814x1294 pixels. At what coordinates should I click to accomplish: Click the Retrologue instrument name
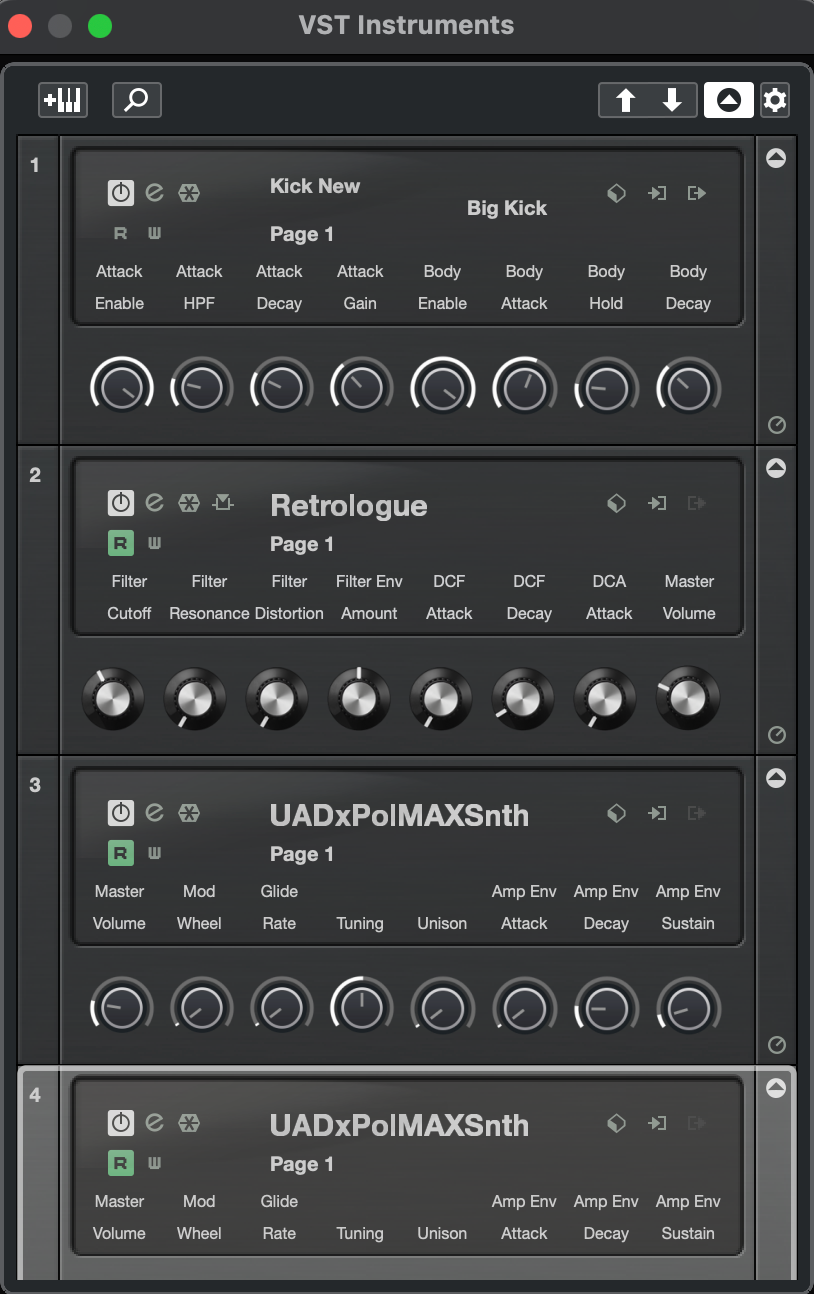[349, 506]
